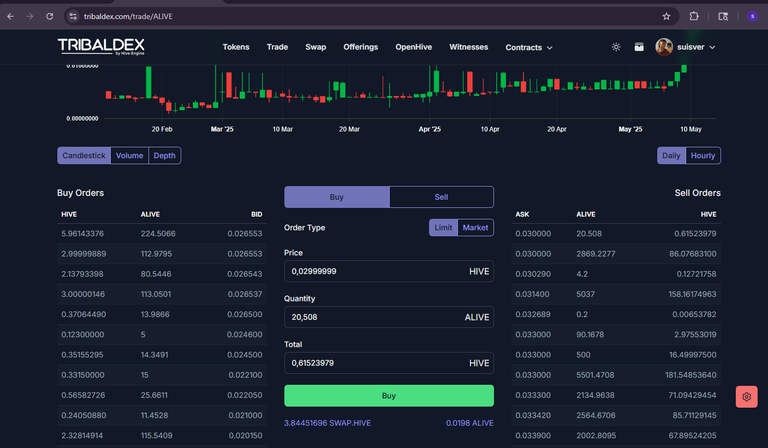The height and width of the screenshot is (448, 768).
Task: Expand the Contracts dropdown menu
Action: pos(529,47)
